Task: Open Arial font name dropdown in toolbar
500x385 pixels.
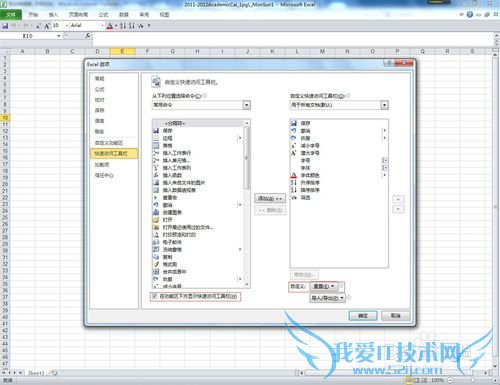Action: 102,26
